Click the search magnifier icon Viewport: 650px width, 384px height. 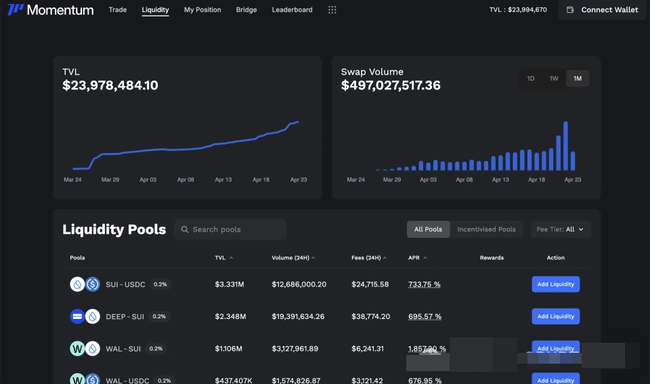tap(185, 229)
